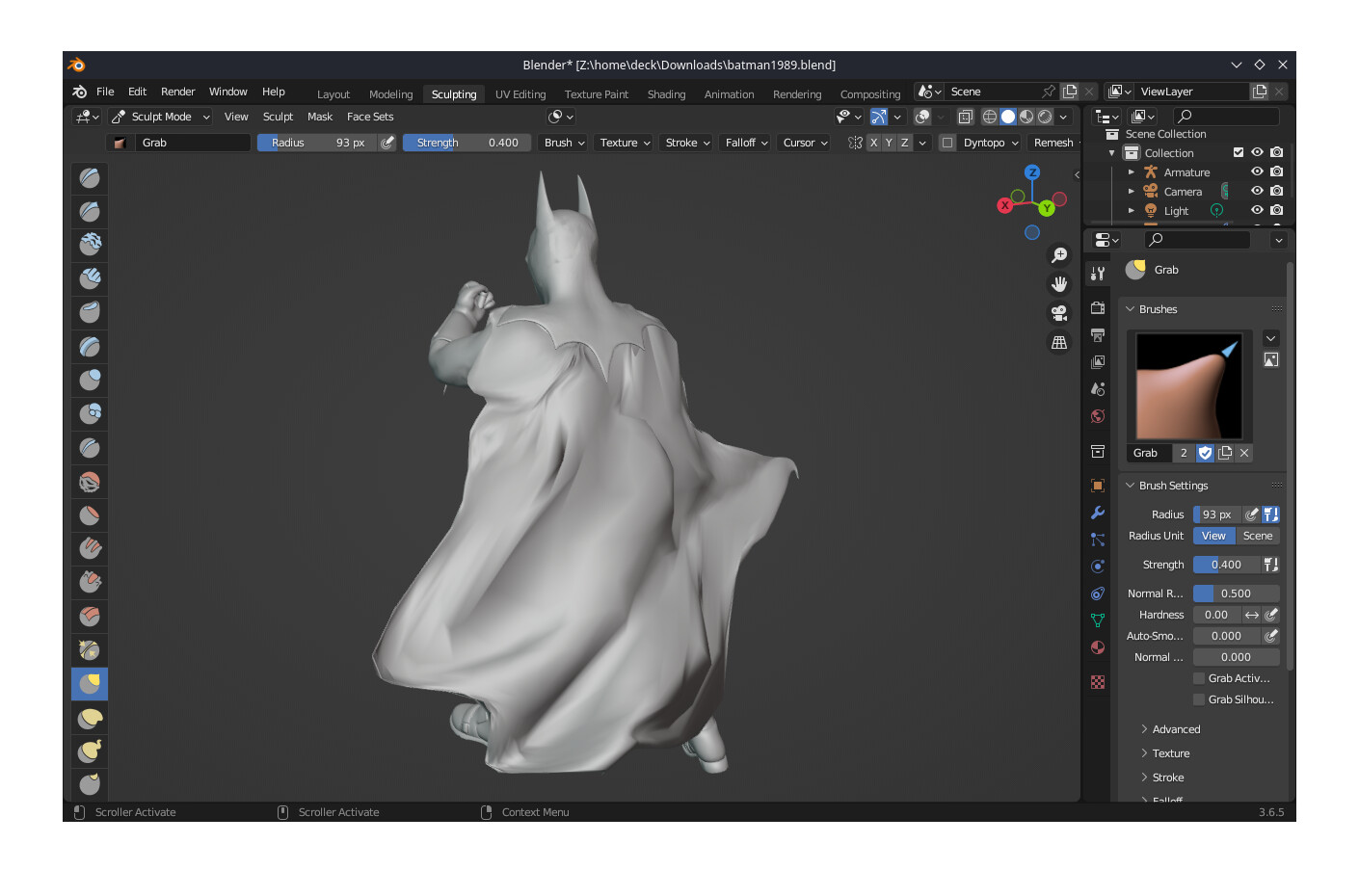Open the Cursor header dropdown
This screenshot has height=896, width=1359.
point(805,143)
